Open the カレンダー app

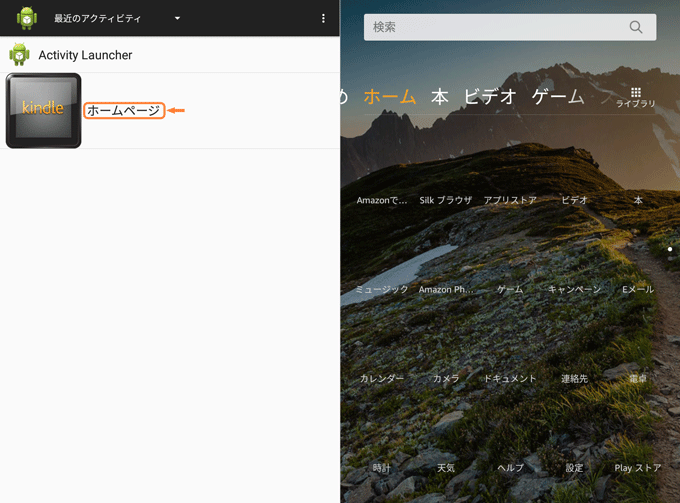[382, 379]
